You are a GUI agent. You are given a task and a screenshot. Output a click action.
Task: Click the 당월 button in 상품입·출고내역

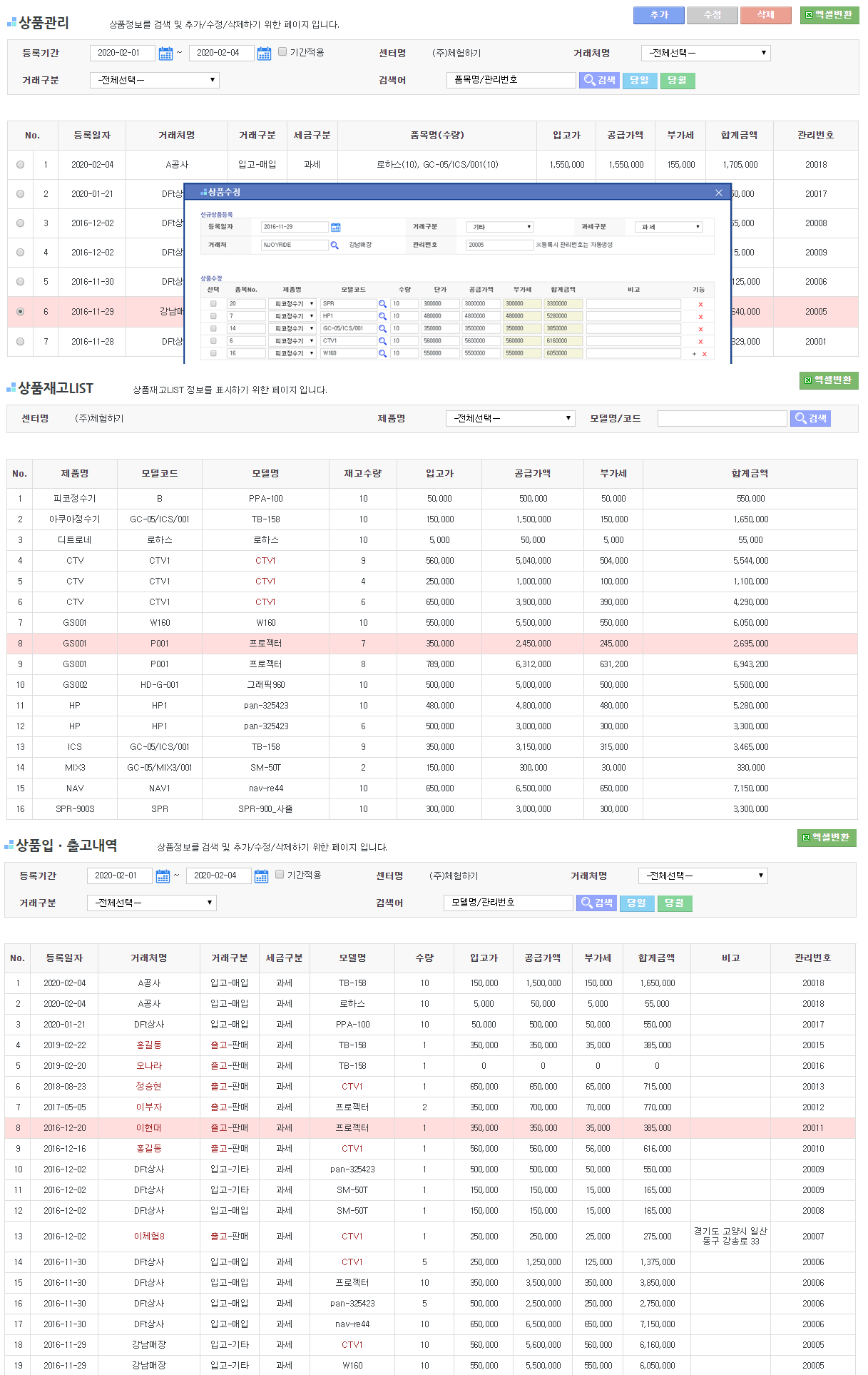(x=674, y=903)
